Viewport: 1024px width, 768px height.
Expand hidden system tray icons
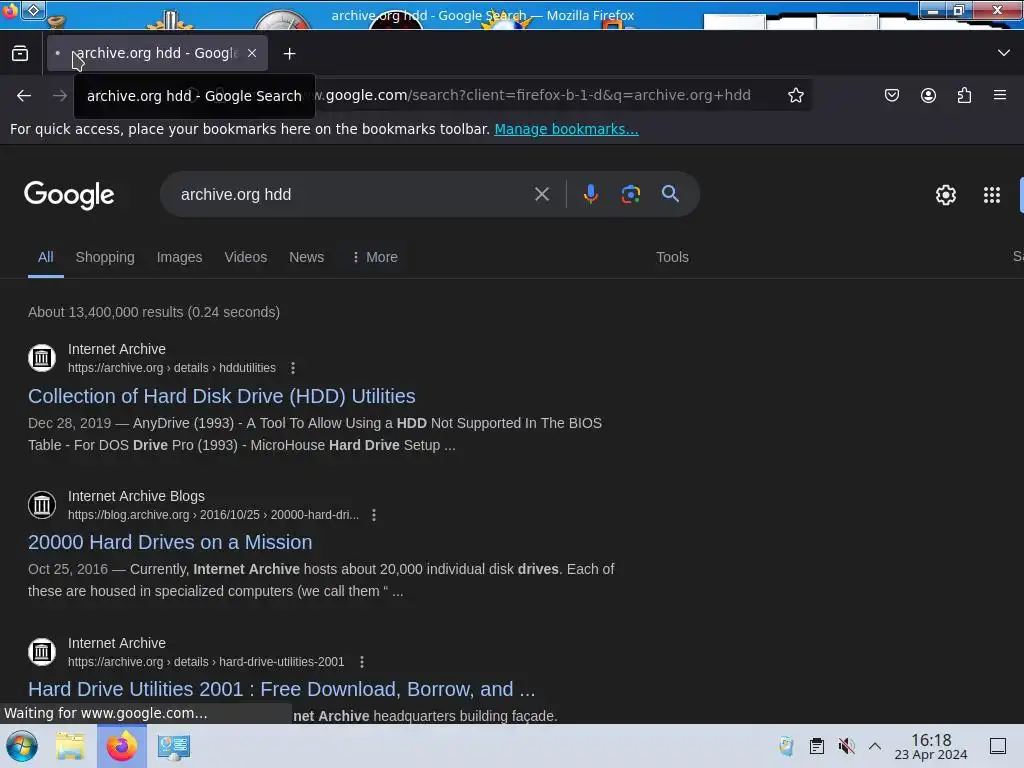(x=875, y=746)
